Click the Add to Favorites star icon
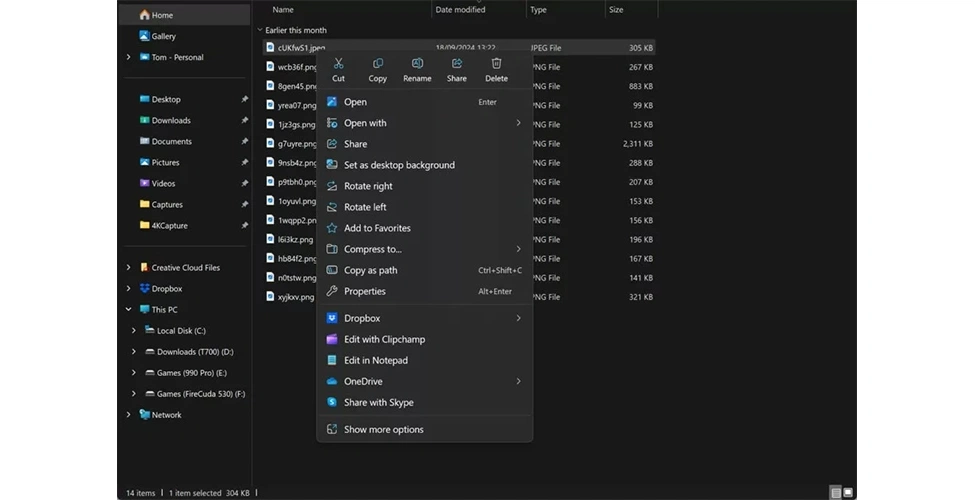This screenshot has height=500, width=975. pos(332,228)
